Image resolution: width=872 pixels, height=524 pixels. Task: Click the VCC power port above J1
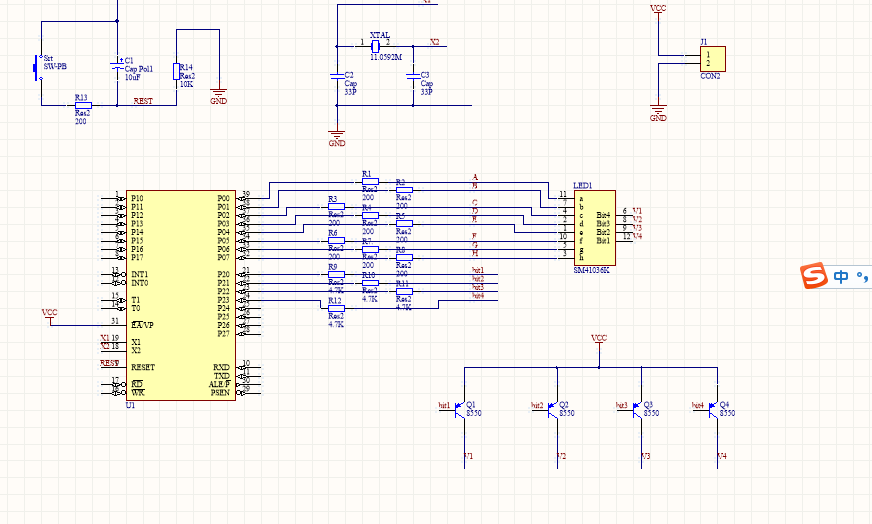[658, 9]
